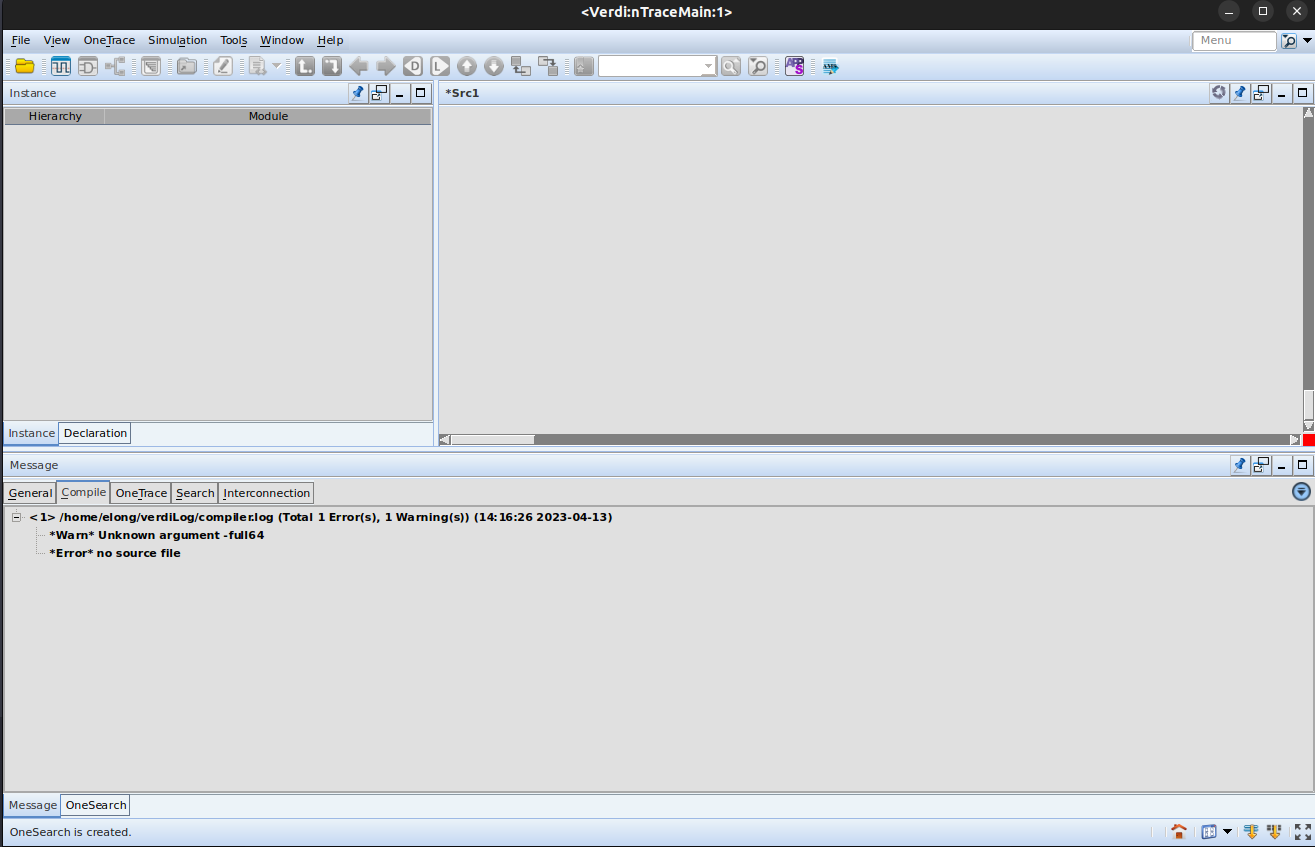The height and width of the screenshot is (847, 1315).
Task: Click the refresh icon in Src1 panel header
Action: (x=1218, y=93)
